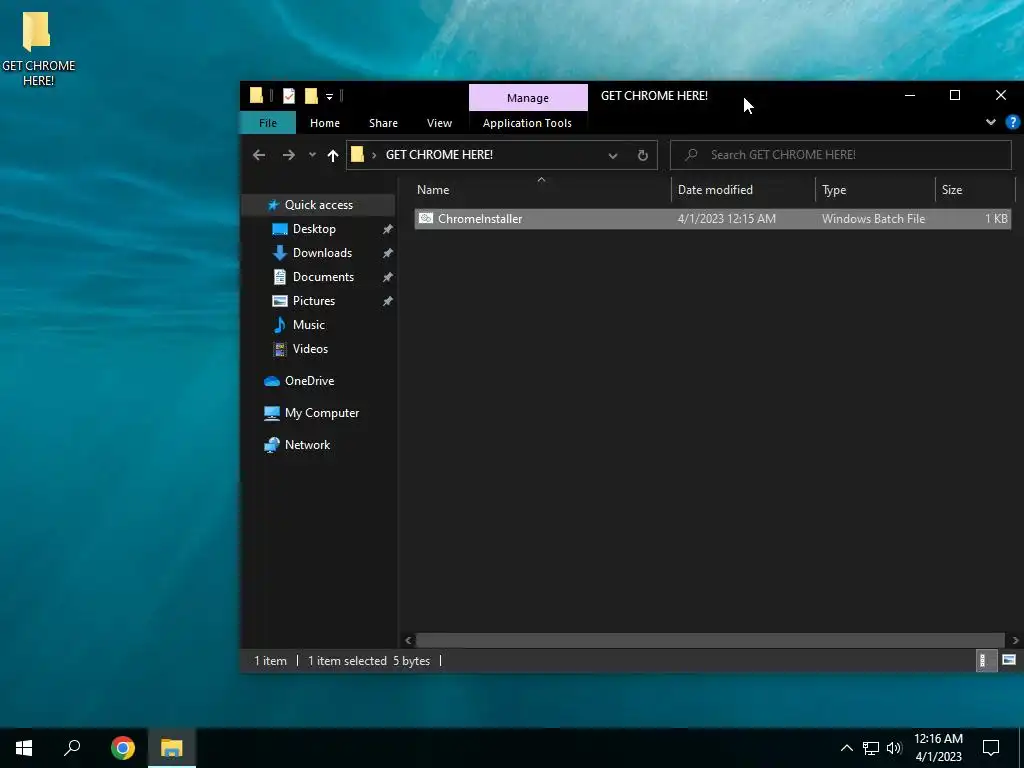This screenshot has width=1024, height=768.
Task: Open Network in the navigation pane
Action: 307,445
